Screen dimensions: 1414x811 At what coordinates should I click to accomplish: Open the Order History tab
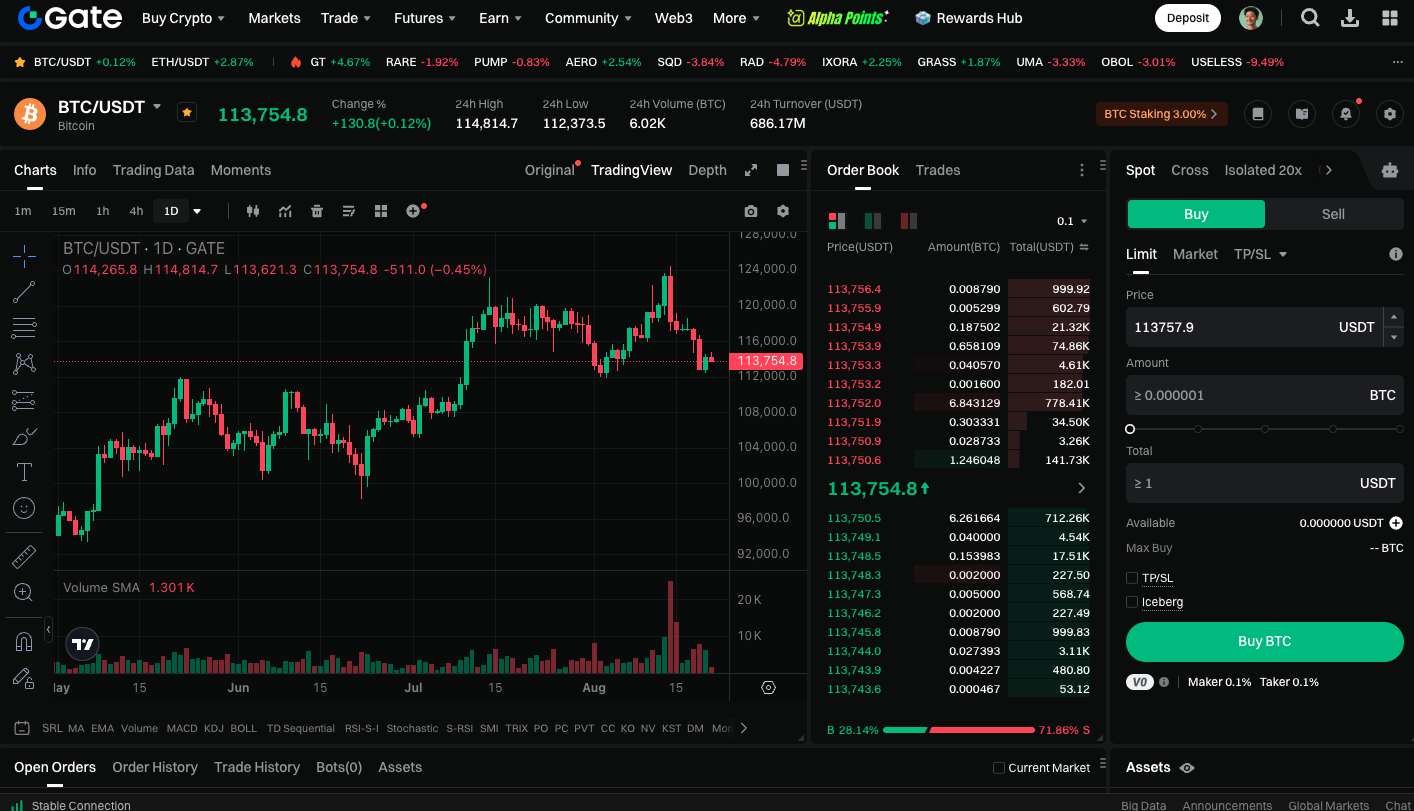coord(155,767)
